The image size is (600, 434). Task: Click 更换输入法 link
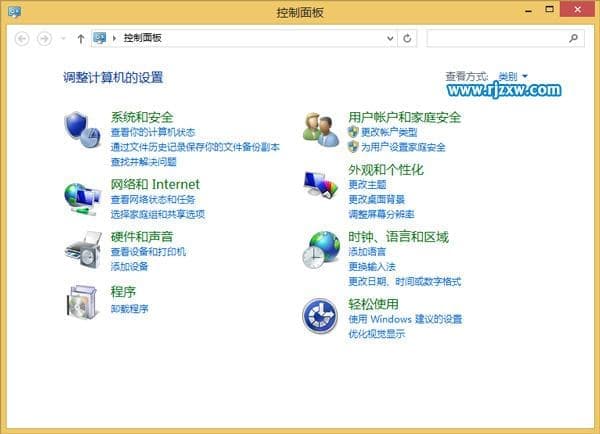click(x=372, y=266)
